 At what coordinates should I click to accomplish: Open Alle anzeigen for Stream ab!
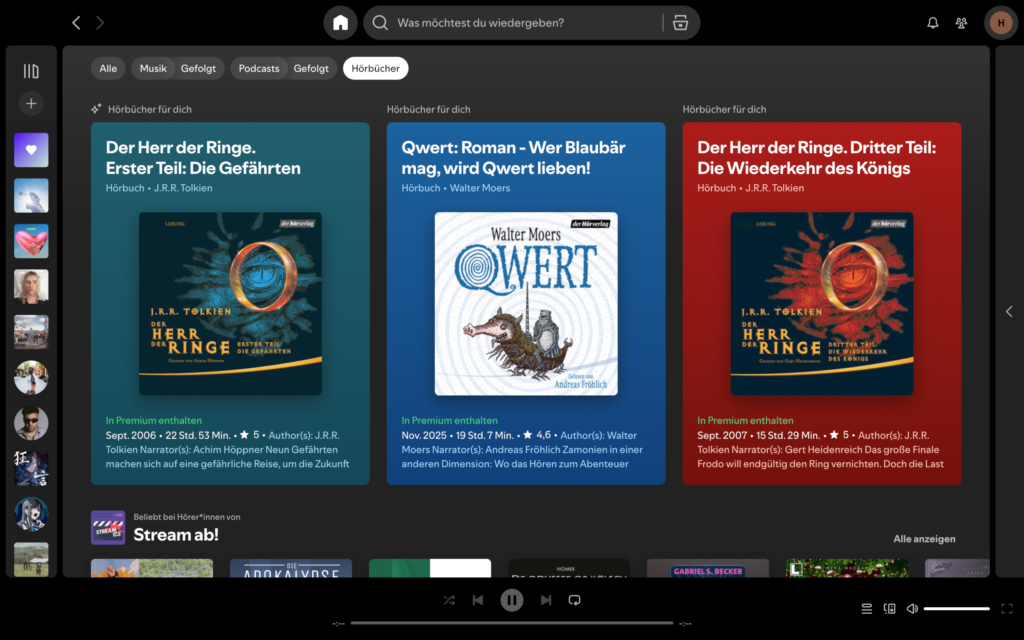[923, 538]
